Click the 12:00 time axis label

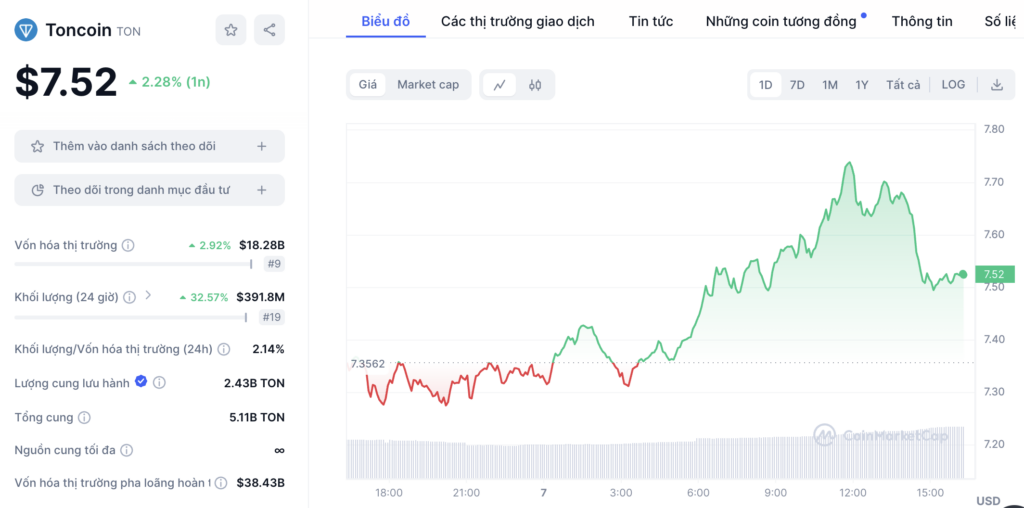pos(852,492)
